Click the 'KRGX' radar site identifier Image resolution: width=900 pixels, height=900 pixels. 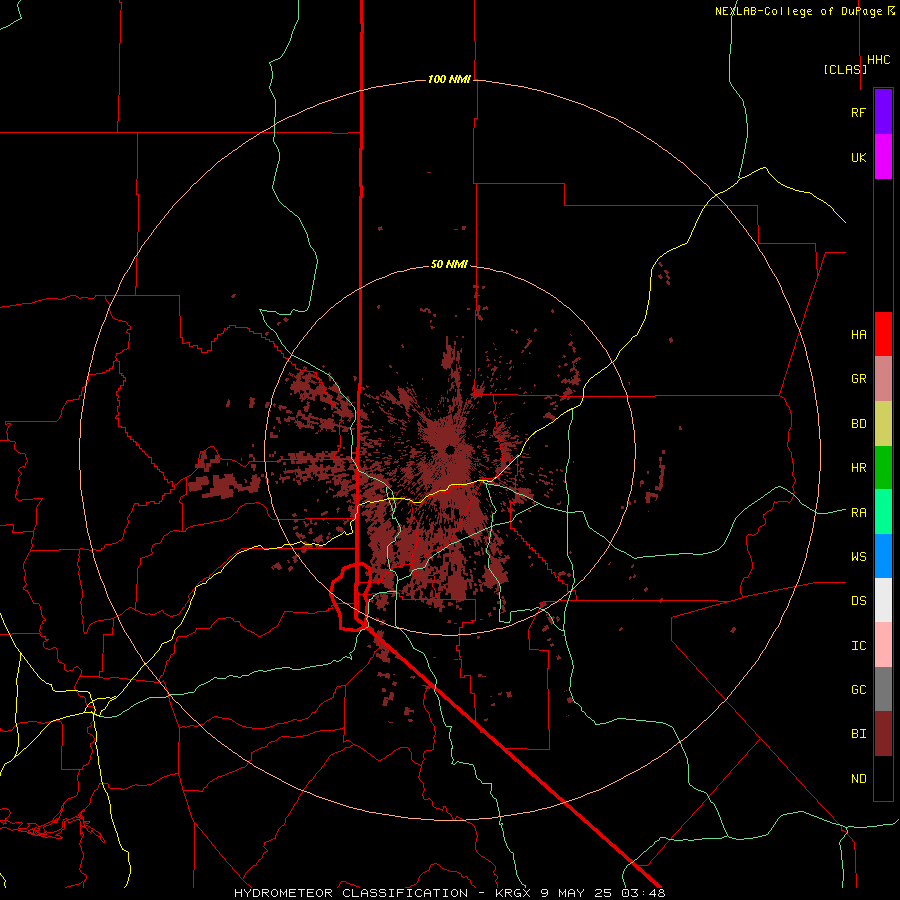[514, 893]
